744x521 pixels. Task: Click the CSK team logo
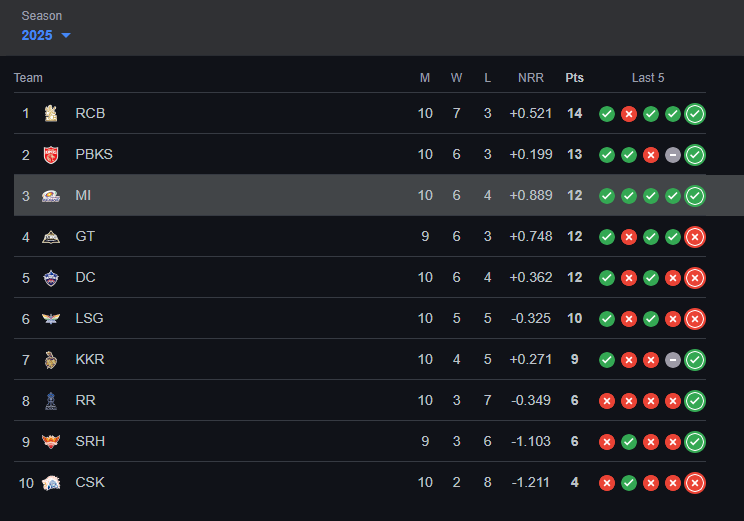(x=51, y=483)
